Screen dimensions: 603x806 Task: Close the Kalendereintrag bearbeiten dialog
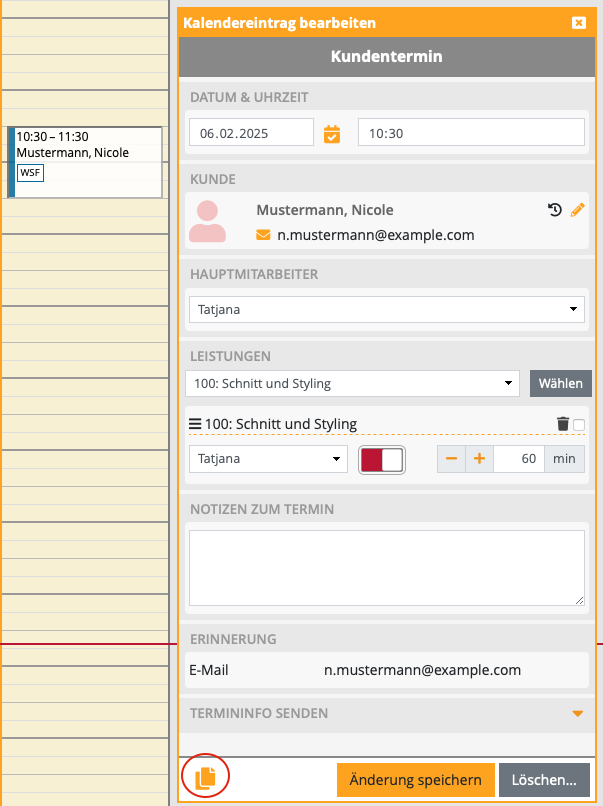pos(578,22)
